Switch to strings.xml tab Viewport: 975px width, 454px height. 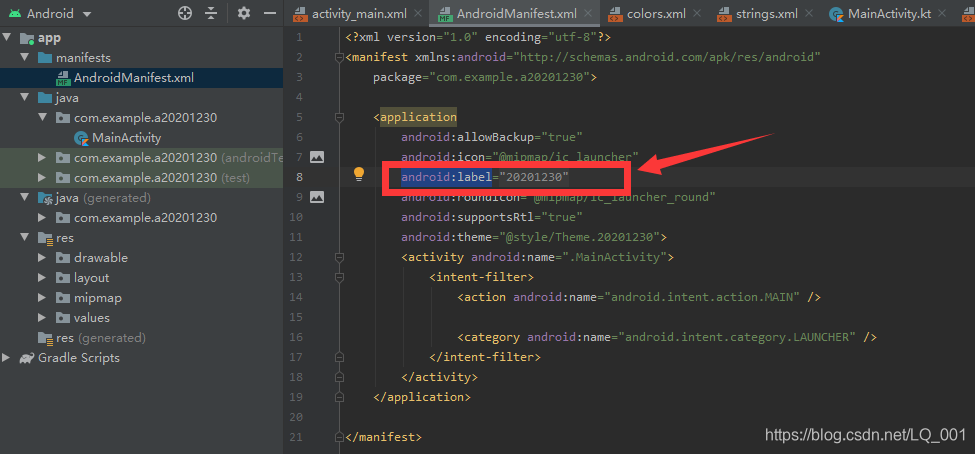(x=767, y=14)
